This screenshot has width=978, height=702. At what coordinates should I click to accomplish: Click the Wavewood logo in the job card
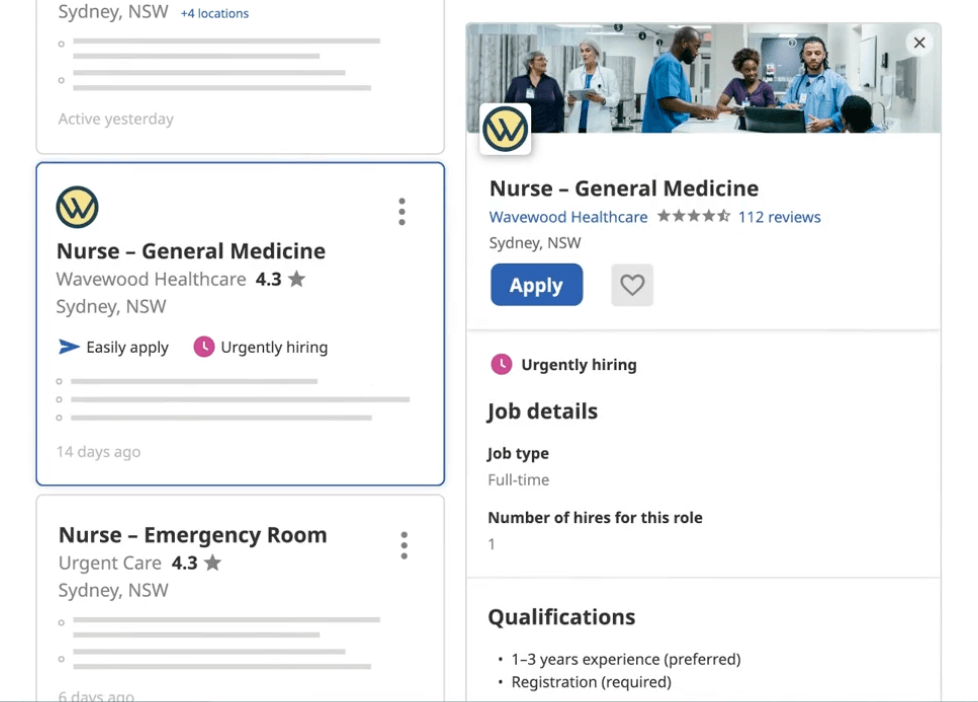[77, 207]
